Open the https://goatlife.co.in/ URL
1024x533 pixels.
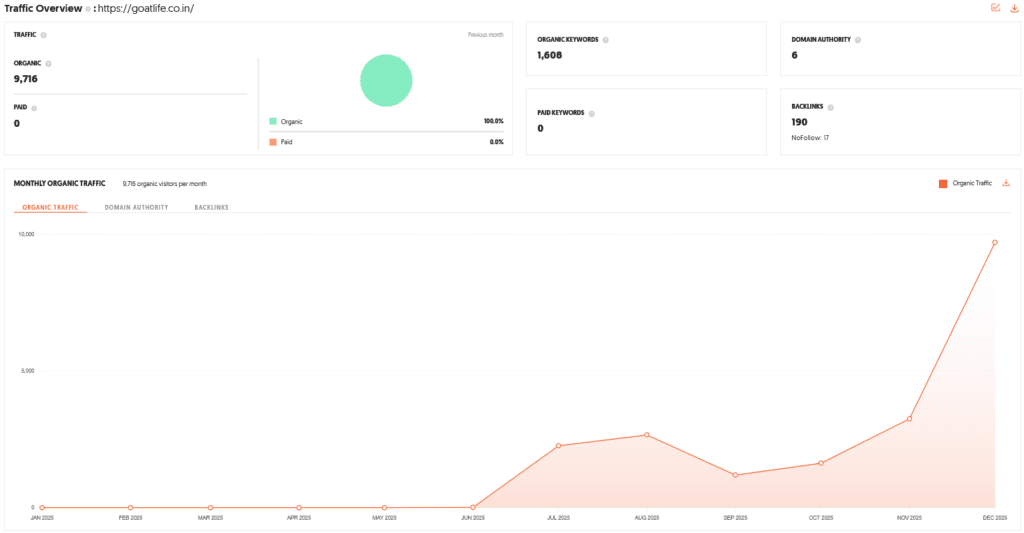146,8
